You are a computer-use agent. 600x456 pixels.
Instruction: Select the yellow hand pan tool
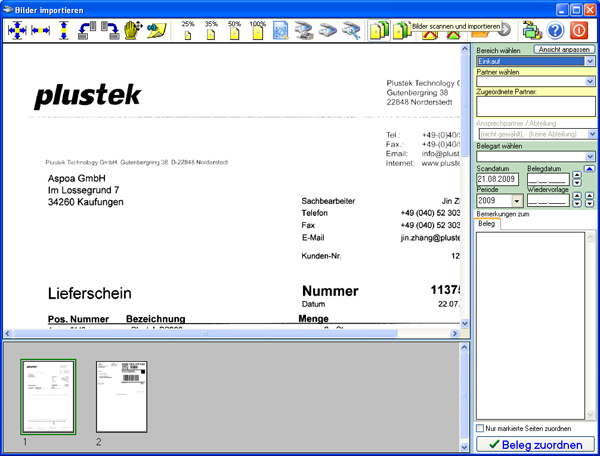click(x=133, y=30)
